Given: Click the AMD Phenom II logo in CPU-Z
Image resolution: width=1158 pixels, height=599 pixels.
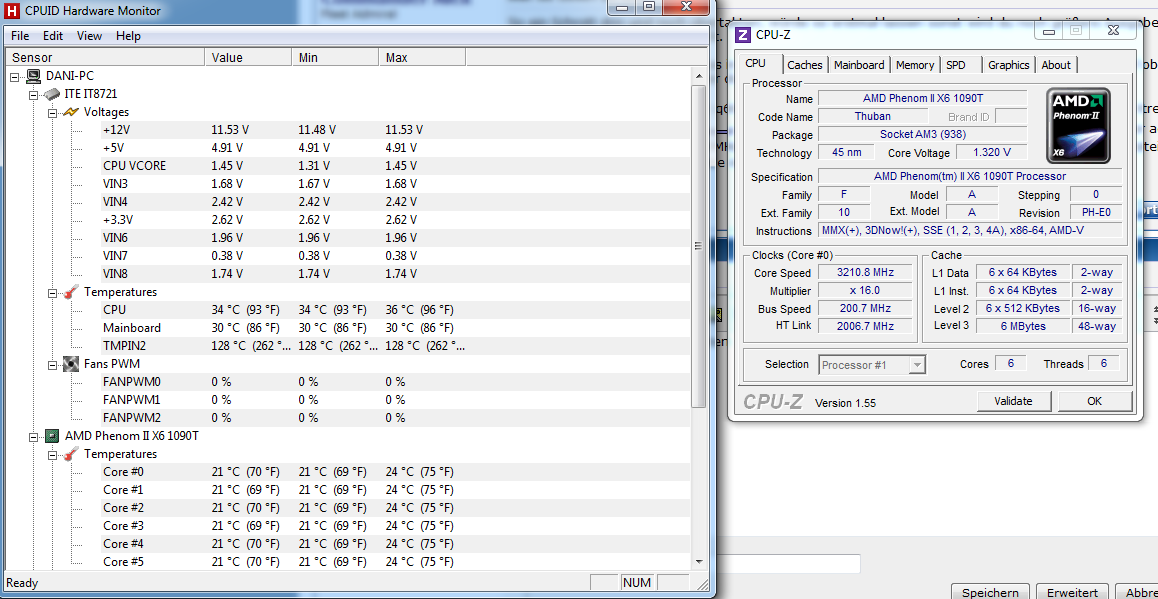Looking at the screenshot, I should point(1078,126).
